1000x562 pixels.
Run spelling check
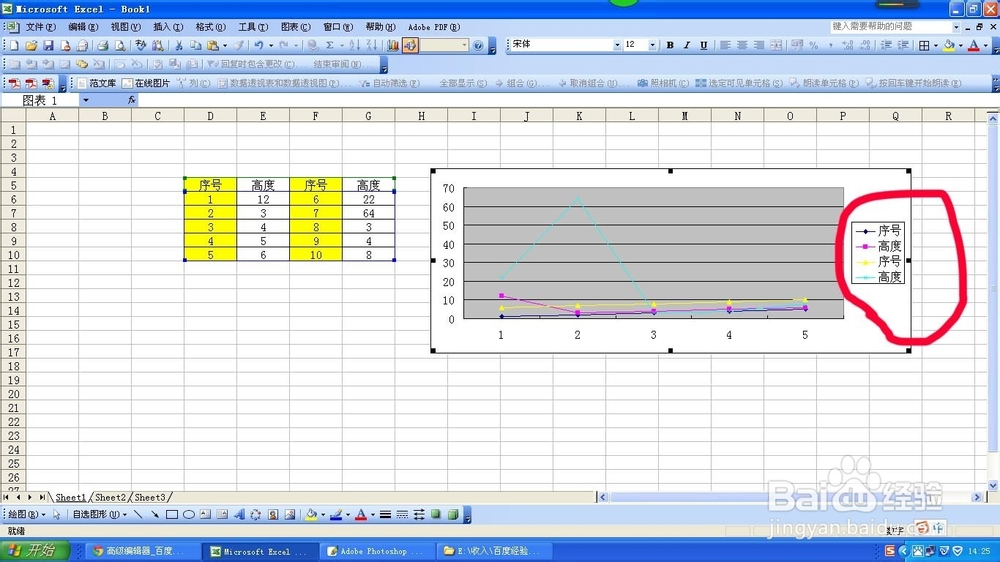coord(140,45)
